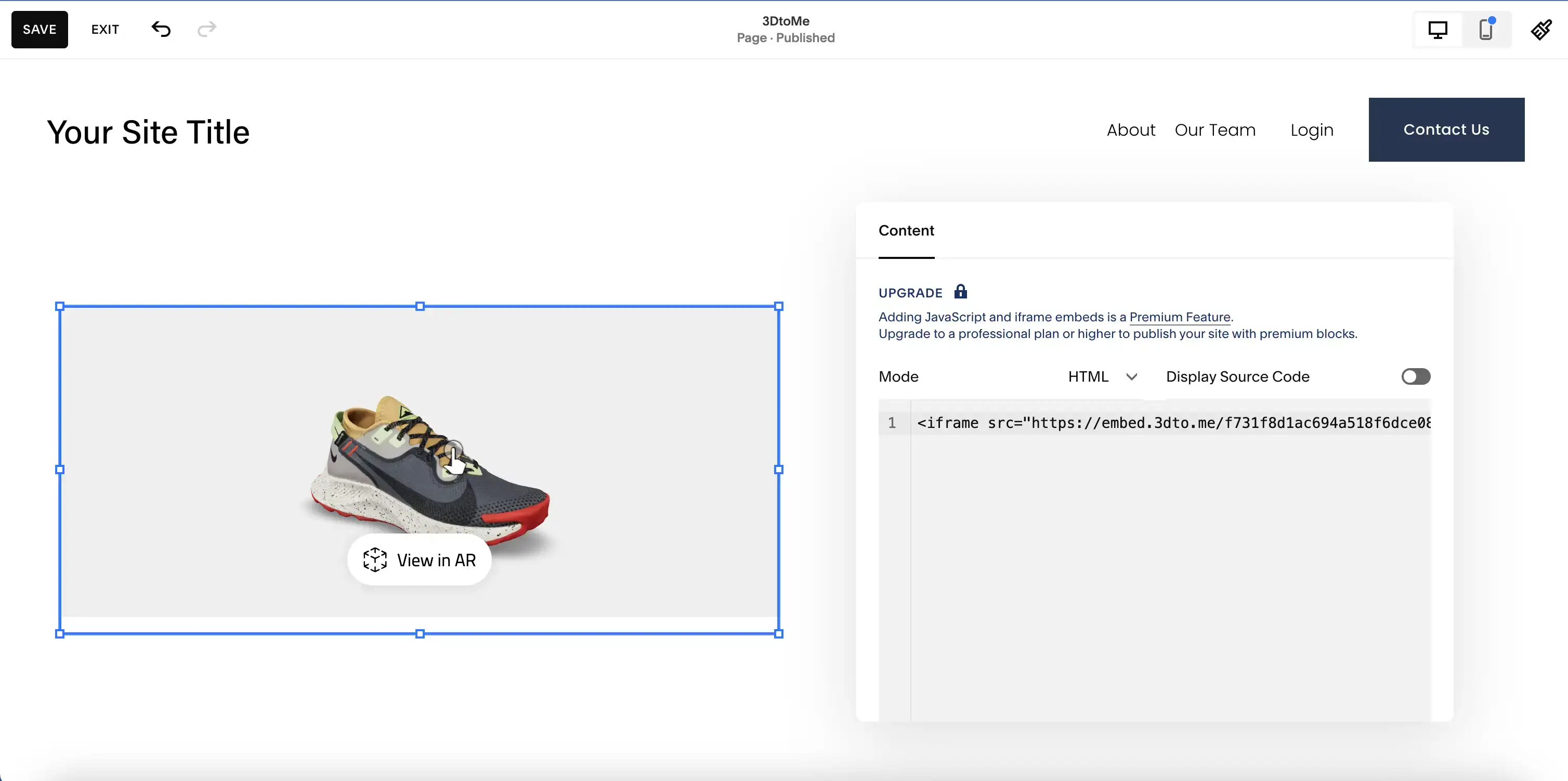Open the Login navigation link
Screen dimensions: 1568x781
click(1312, 131)
